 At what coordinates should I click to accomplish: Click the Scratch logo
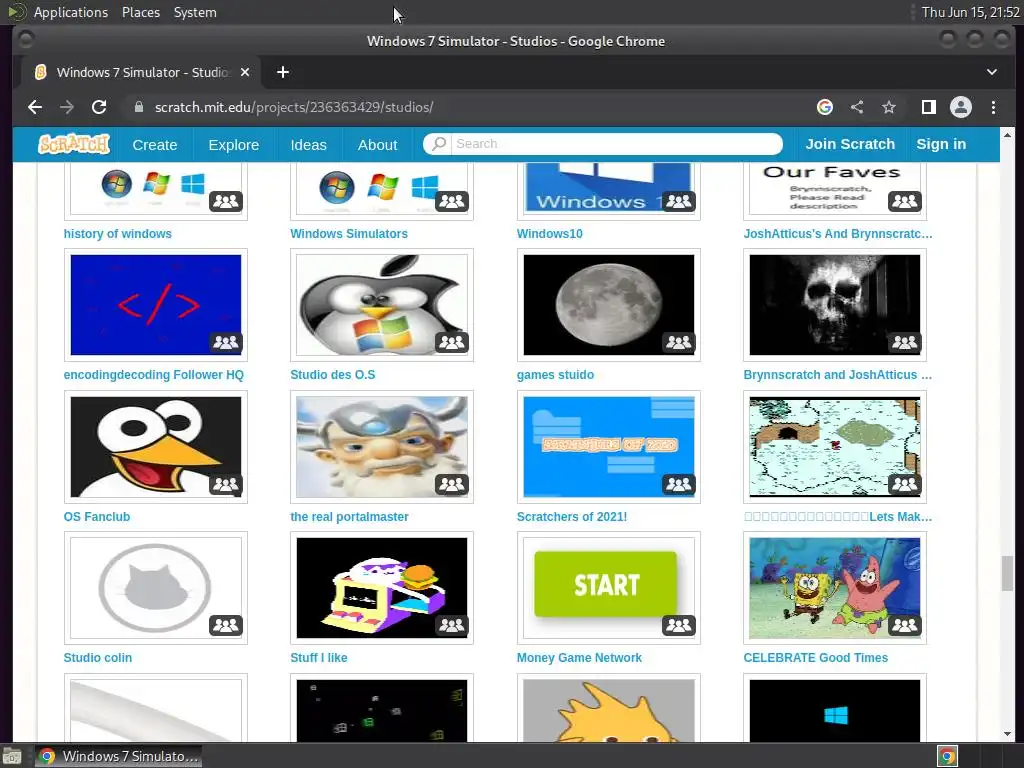pyautogui.click(x=74, y=144)
